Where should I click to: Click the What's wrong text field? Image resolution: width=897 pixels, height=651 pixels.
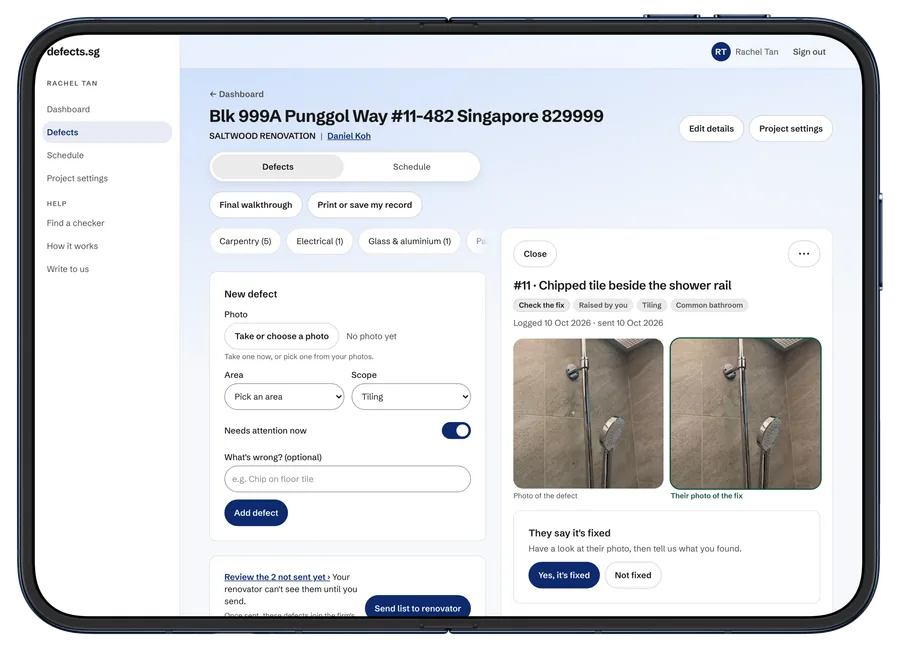[x=347, y=479]
